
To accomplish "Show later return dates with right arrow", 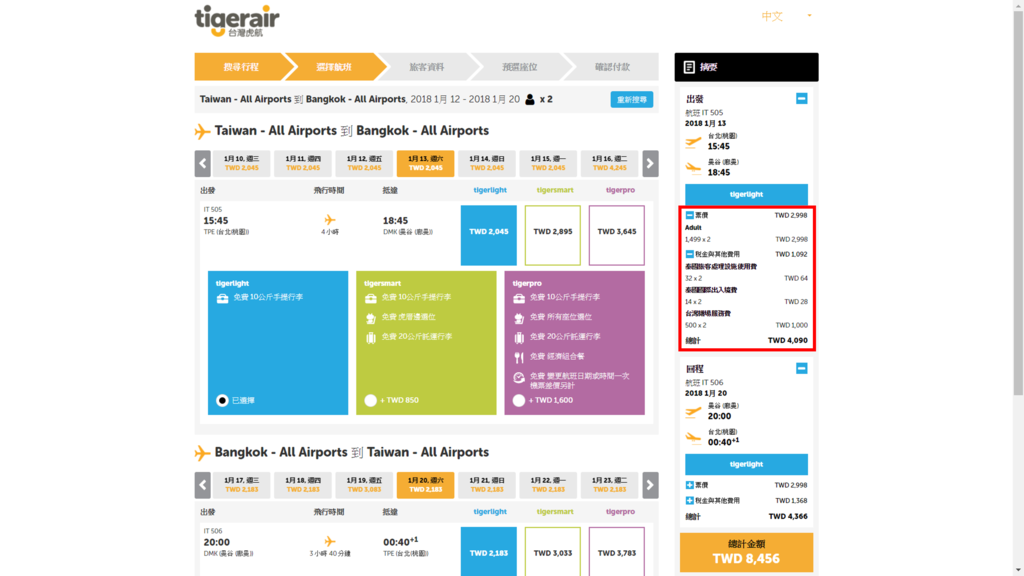I will pos(650,485).
